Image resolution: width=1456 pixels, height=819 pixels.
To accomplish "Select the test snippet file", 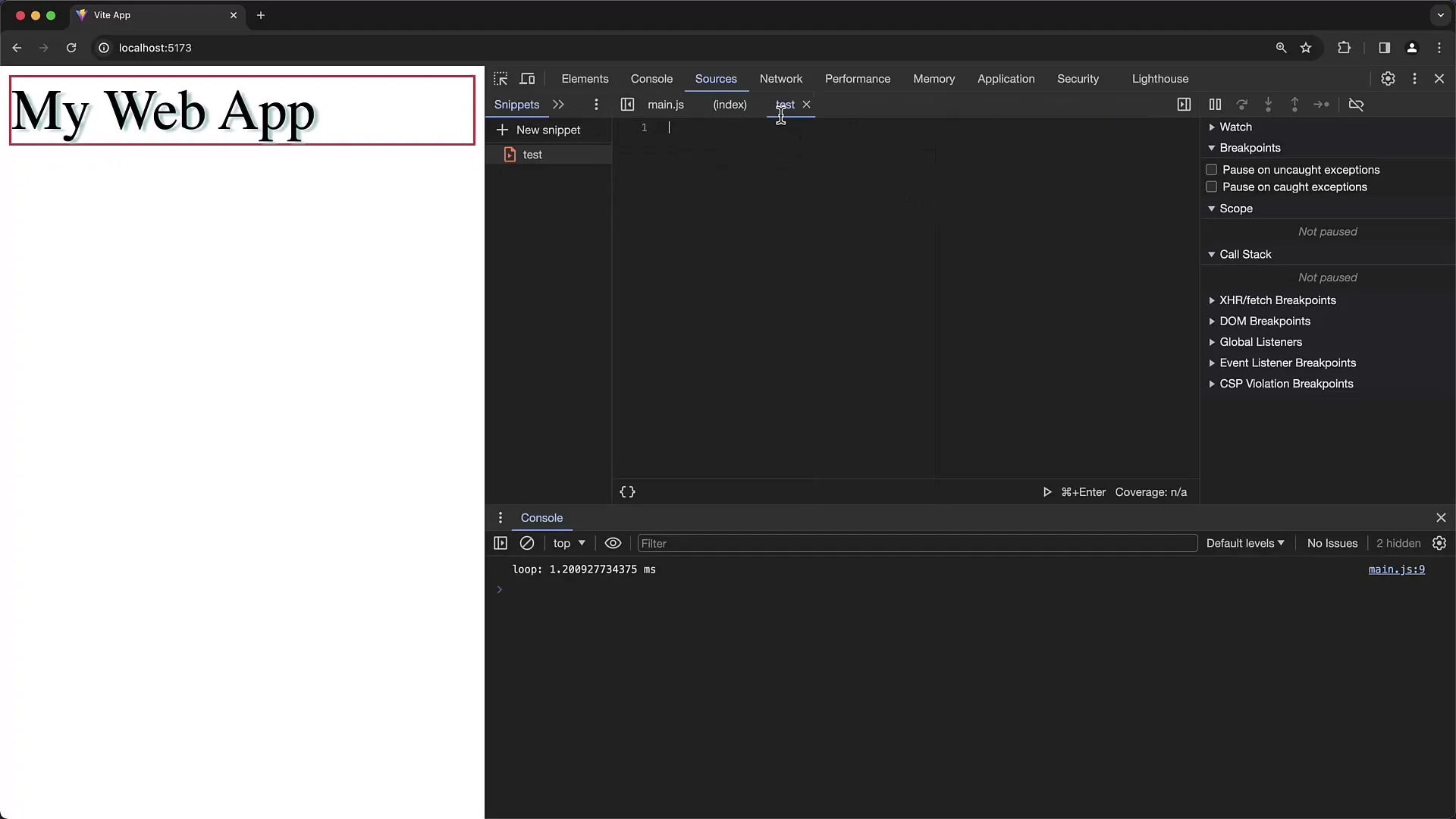I will click(532, 154).
